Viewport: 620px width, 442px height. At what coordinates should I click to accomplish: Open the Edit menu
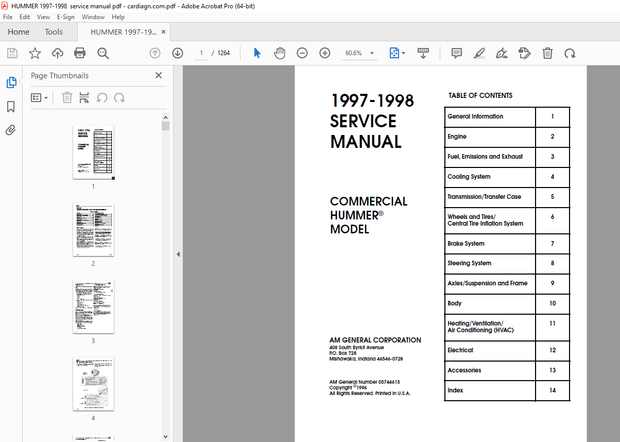click(25, 17)
